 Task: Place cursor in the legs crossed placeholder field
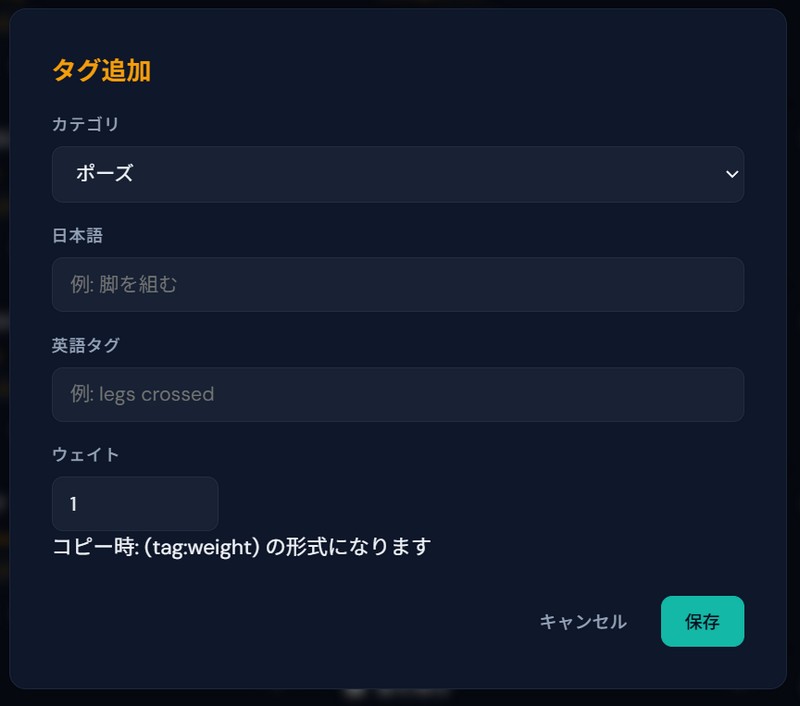[x=397, y=394]
